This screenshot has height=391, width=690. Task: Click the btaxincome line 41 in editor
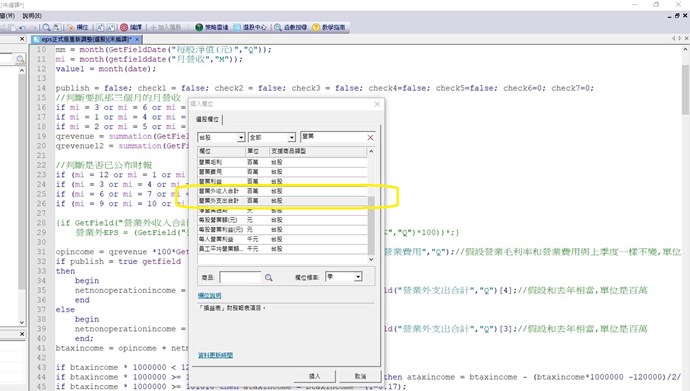point(122,348)
